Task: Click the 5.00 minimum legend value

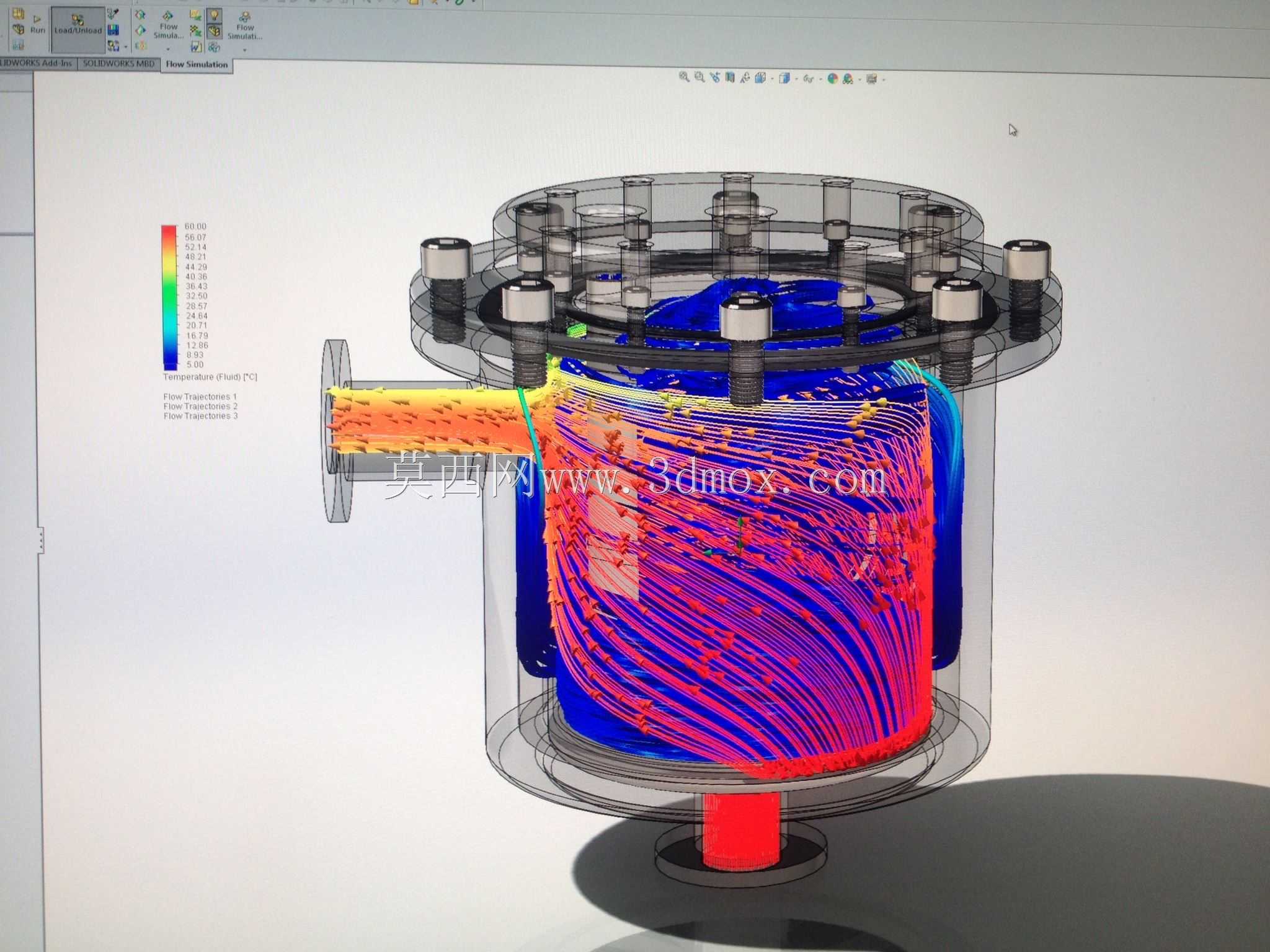Action: coord(194,364)
